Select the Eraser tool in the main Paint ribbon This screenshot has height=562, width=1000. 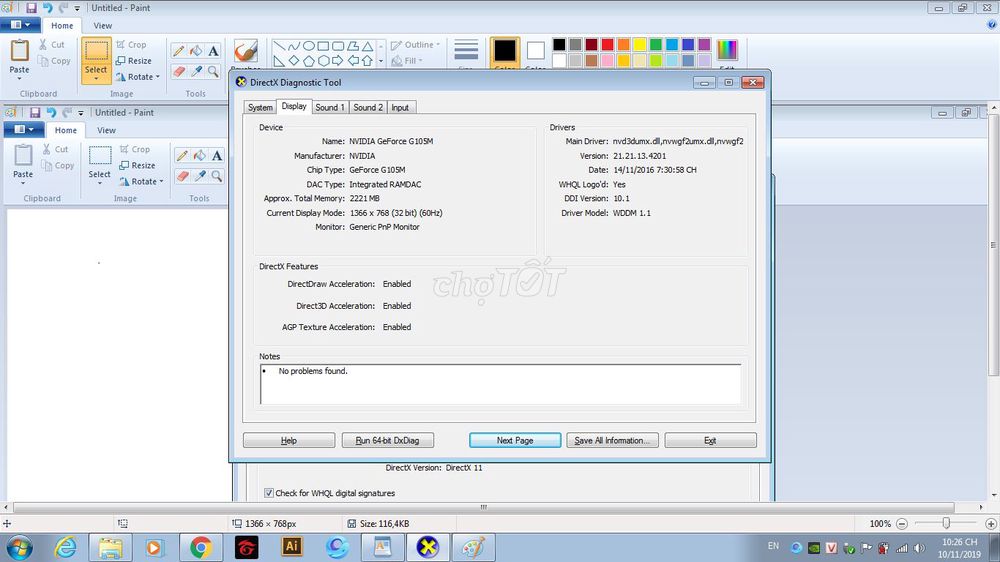point(179,71)
